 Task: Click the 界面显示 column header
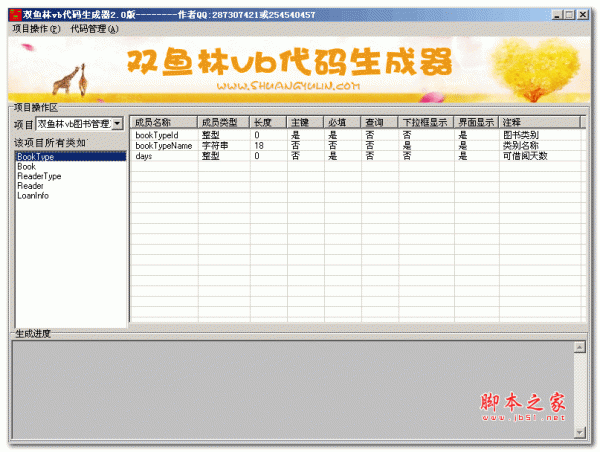(x=476, y=122)
